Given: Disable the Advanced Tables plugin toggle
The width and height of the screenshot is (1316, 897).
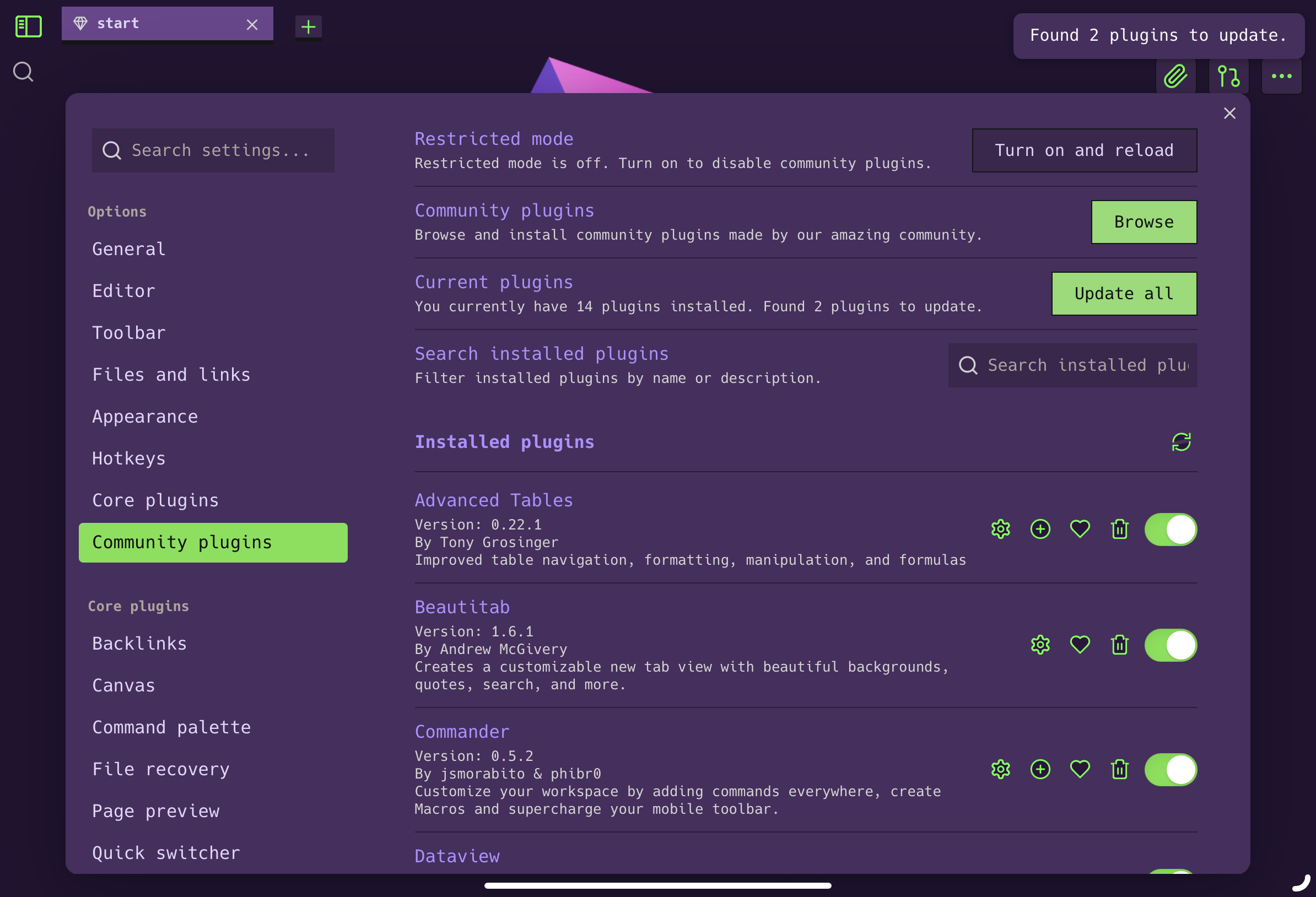Looking at the screenshot, I should pyautogui.click(x=1171, y=529).
